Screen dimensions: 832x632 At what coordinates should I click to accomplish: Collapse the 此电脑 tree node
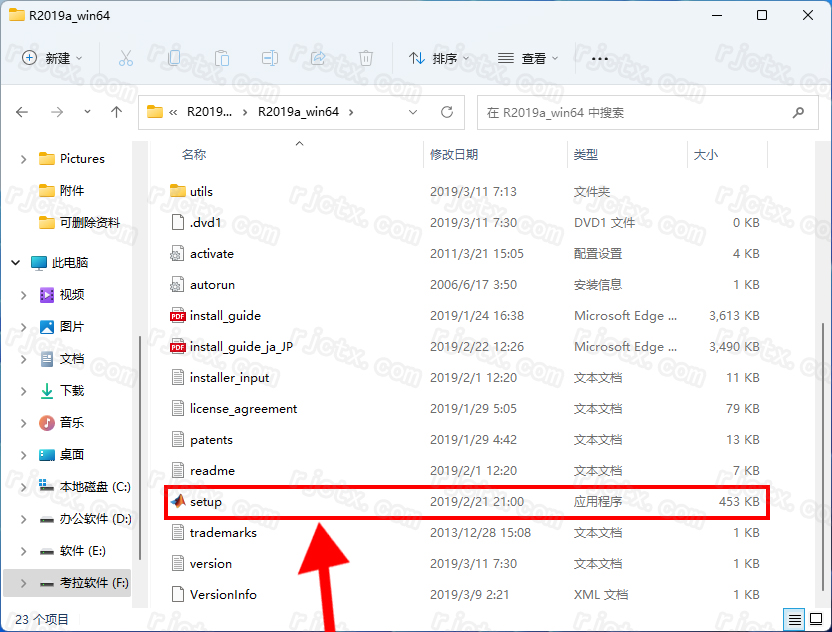(16, 262)
